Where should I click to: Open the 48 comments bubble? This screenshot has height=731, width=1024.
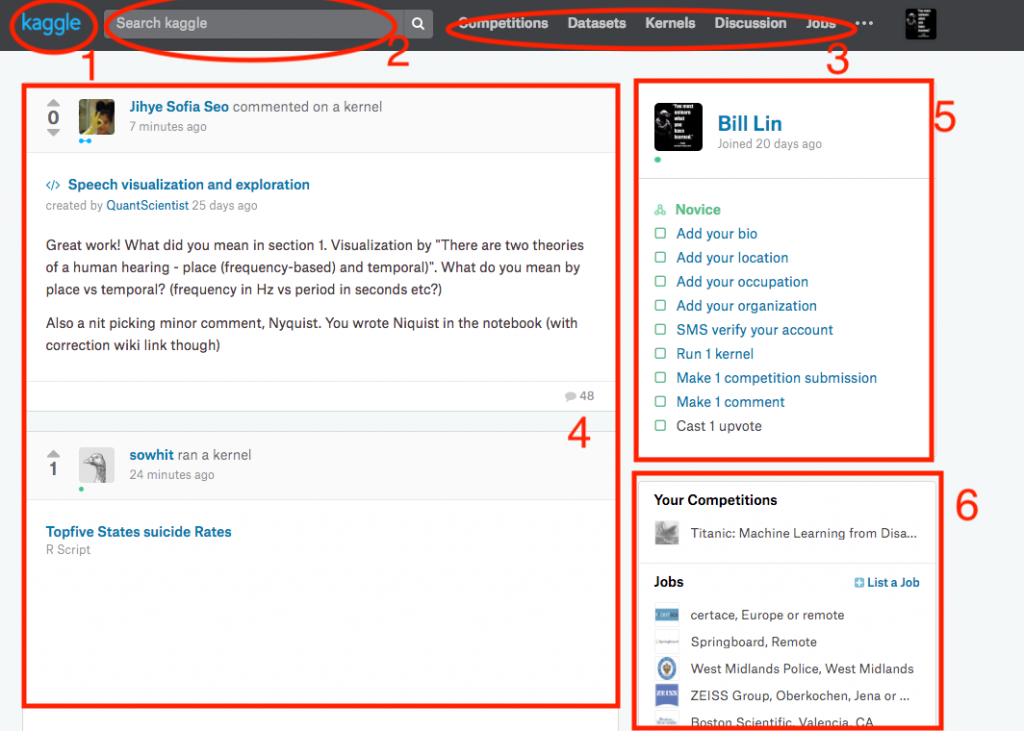click(x=579, y=396)
